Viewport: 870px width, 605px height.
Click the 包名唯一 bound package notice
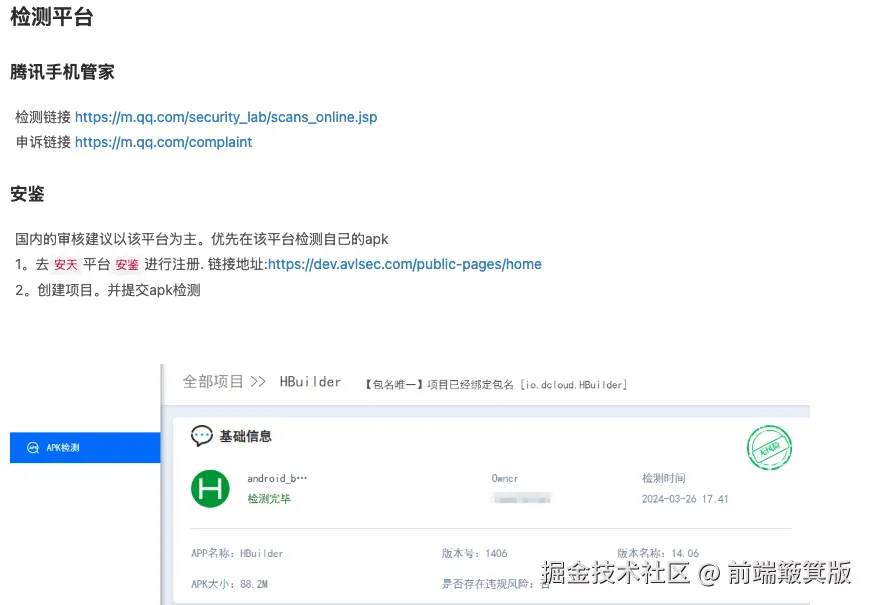496,385
